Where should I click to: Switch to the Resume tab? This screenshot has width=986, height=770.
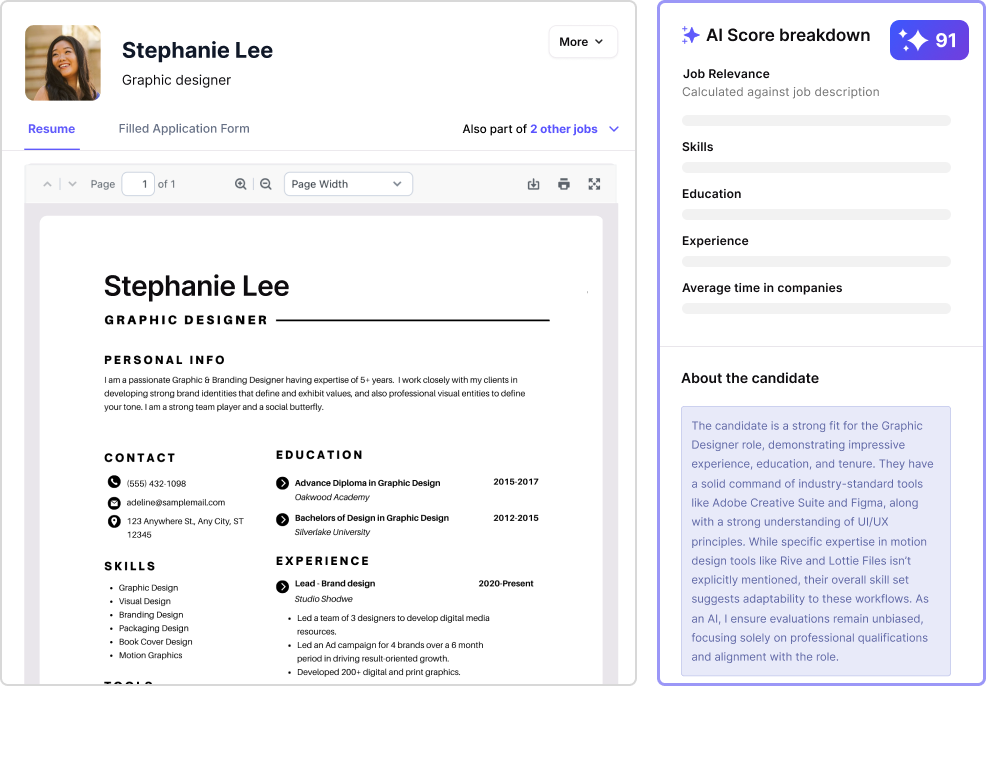coord(51,129)
